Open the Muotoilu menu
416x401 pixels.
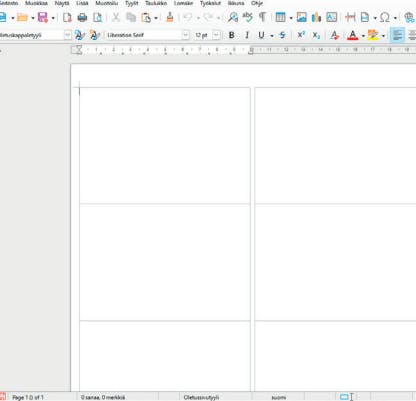107,3
